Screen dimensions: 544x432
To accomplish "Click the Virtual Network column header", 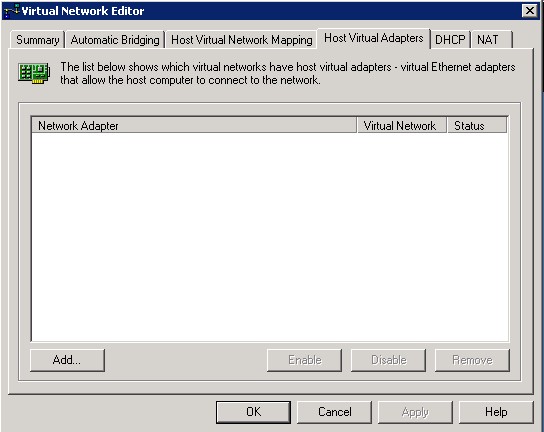I will pyautogui.click(x=402, y=126).
